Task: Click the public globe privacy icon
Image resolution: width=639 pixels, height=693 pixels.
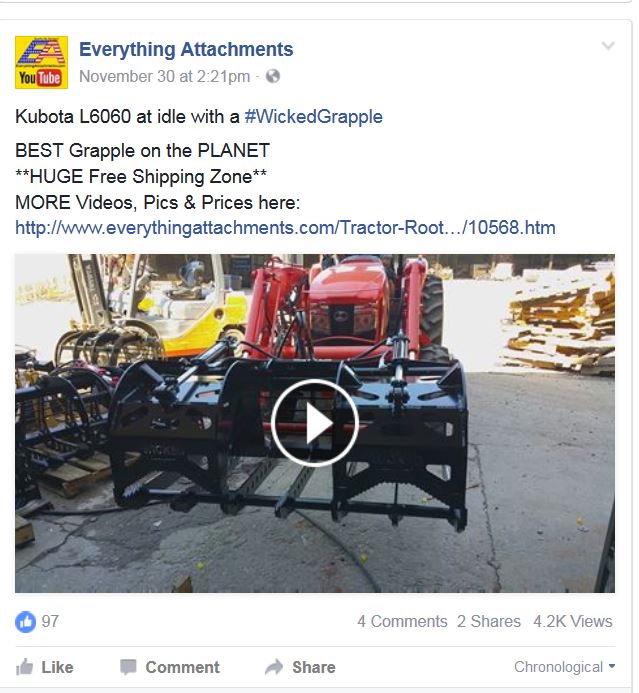Action: point(273,76)
